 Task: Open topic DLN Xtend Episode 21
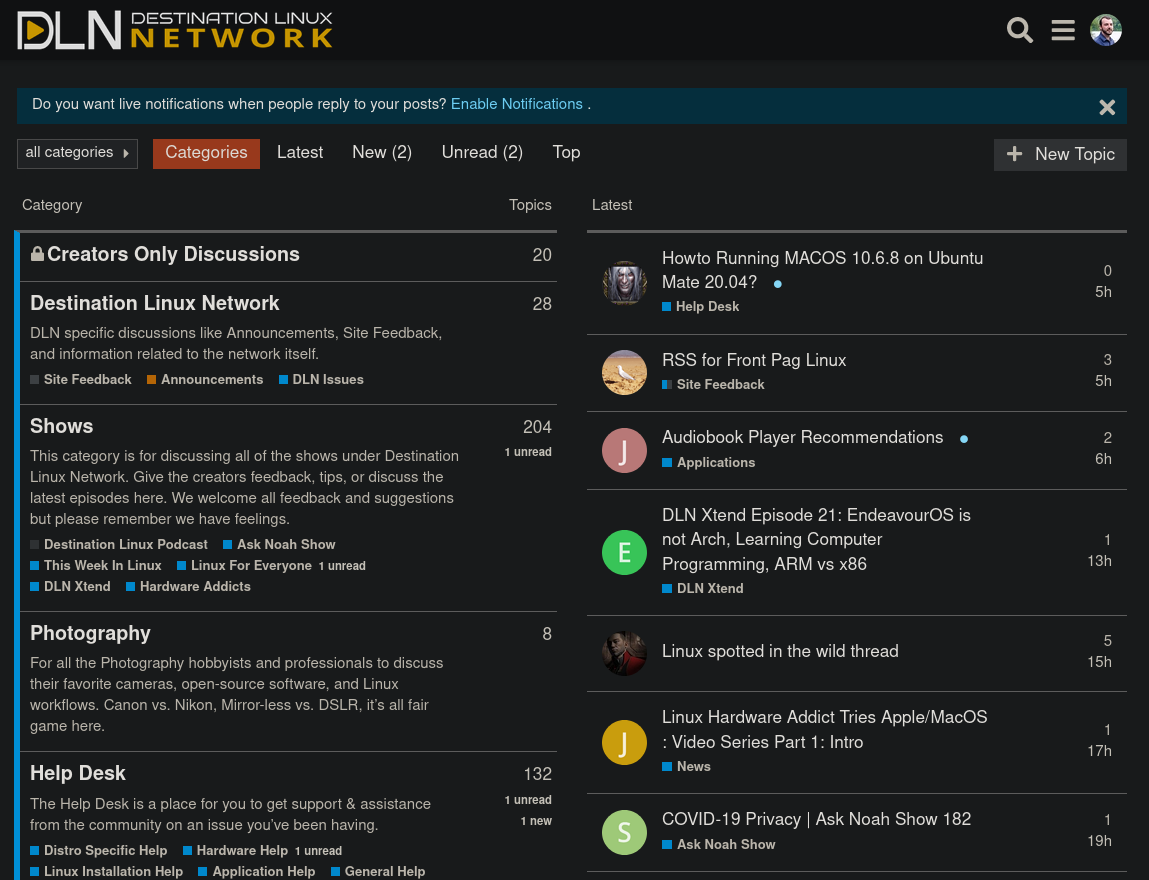[x=816, y=539]
